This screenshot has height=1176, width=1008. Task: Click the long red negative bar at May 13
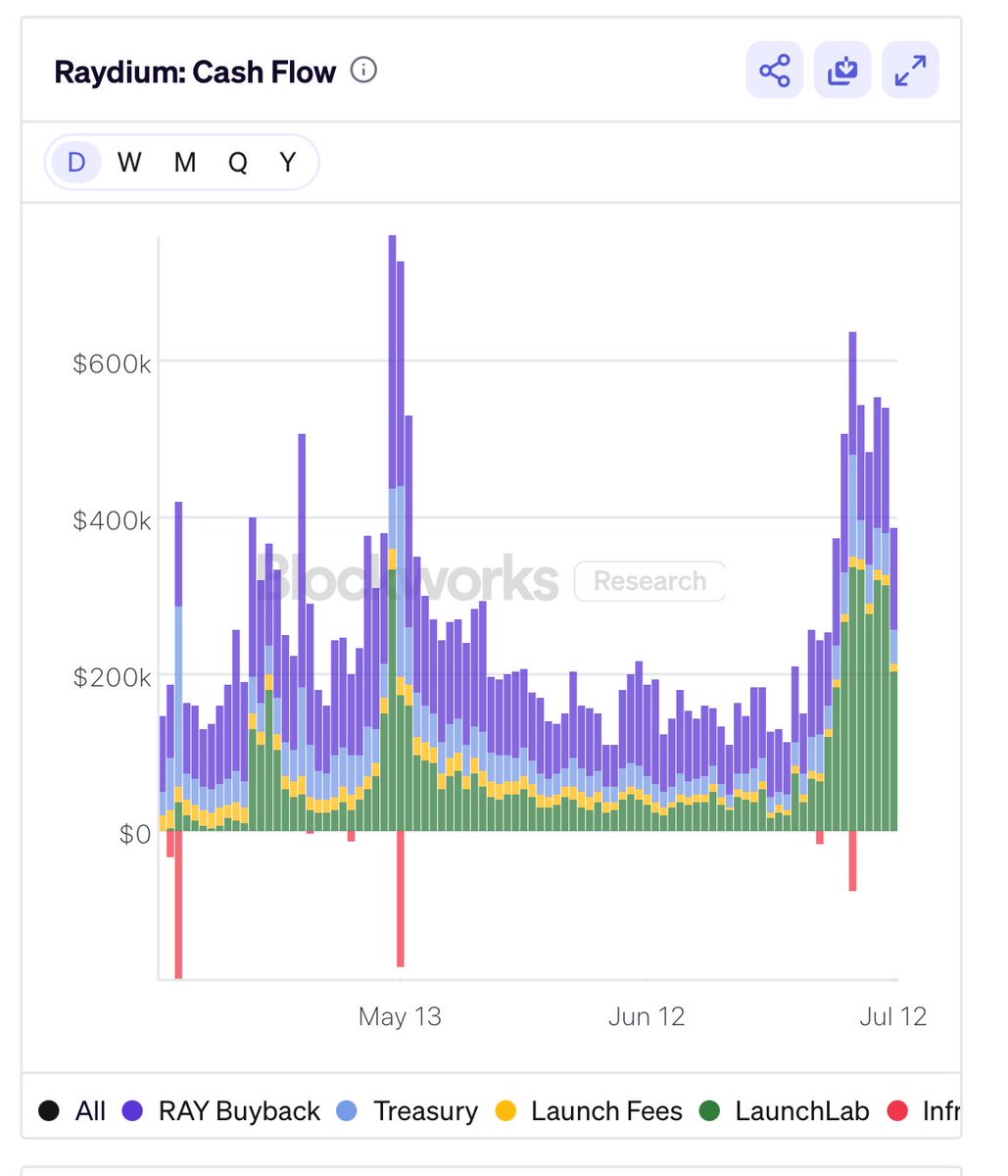401,899
